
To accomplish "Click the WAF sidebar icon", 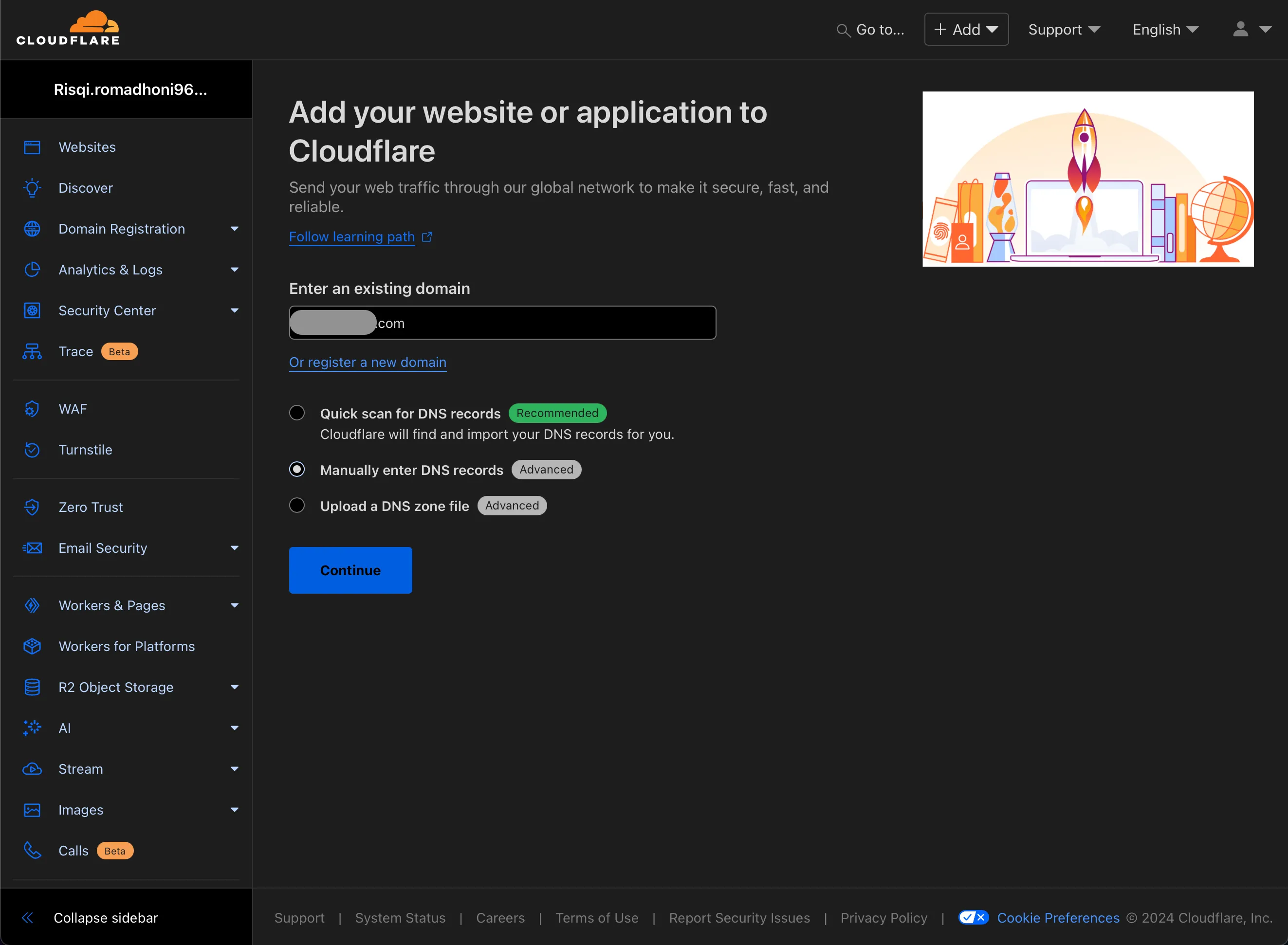I will tap(32, 408).
